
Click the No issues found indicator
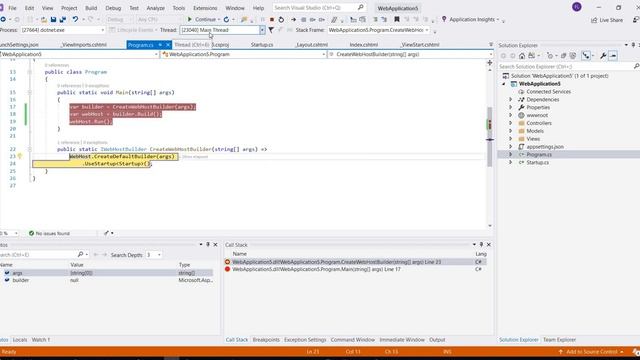[x=49, y=233]
